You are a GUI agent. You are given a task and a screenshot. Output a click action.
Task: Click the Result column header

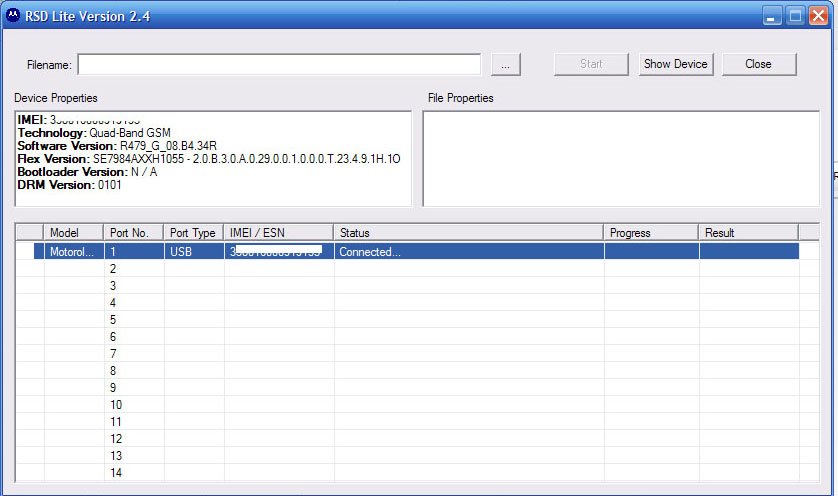pyautogui.click(x=749, y=232)
